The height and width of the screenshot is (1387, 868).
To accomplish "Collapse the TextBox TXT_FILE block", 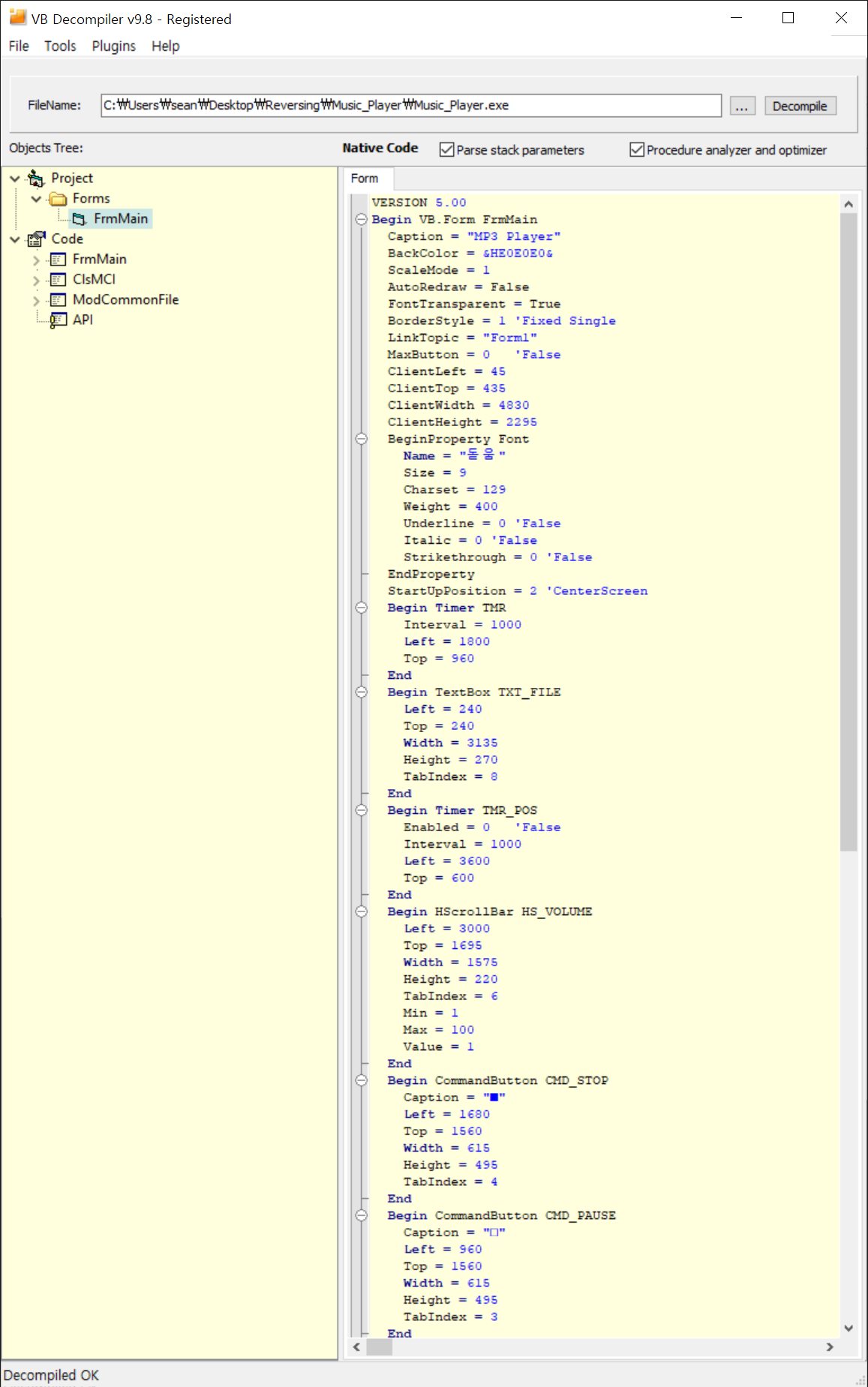I will [361, 692].
